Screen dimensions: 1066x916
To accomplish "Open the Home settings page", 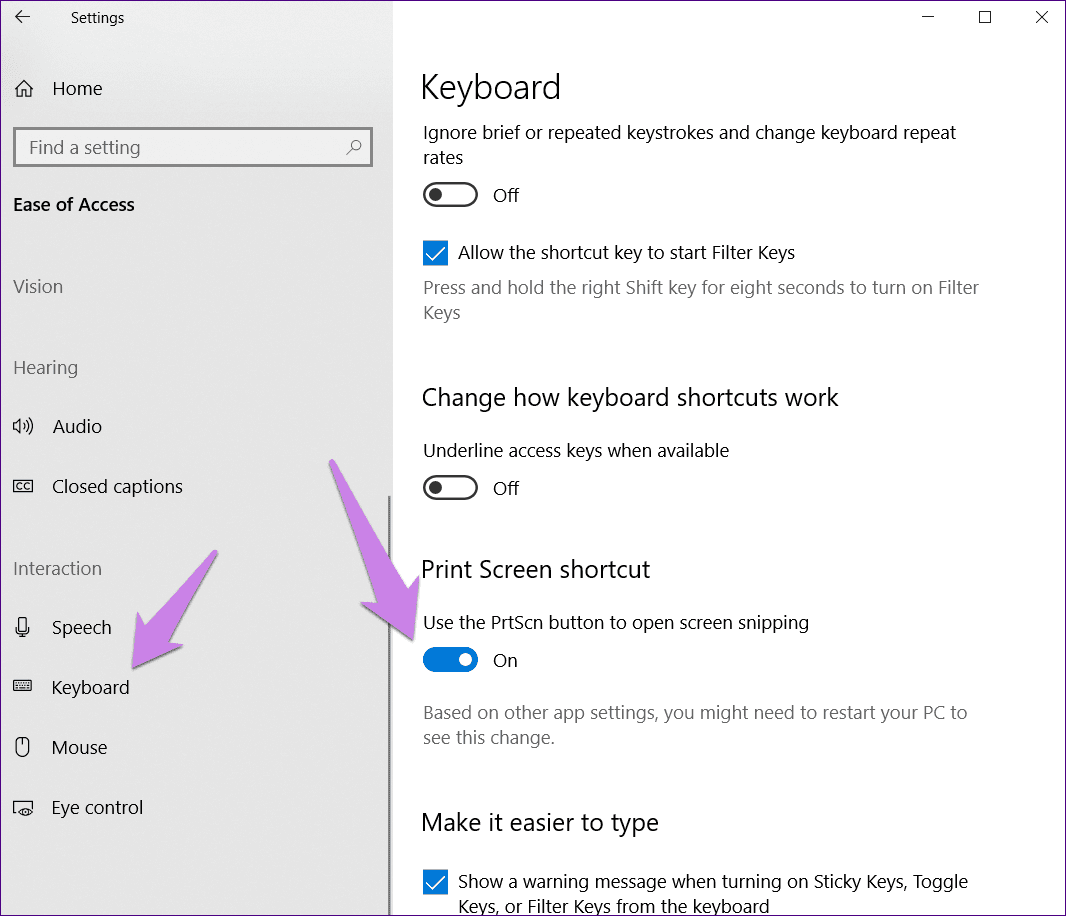I will (77, 88).
